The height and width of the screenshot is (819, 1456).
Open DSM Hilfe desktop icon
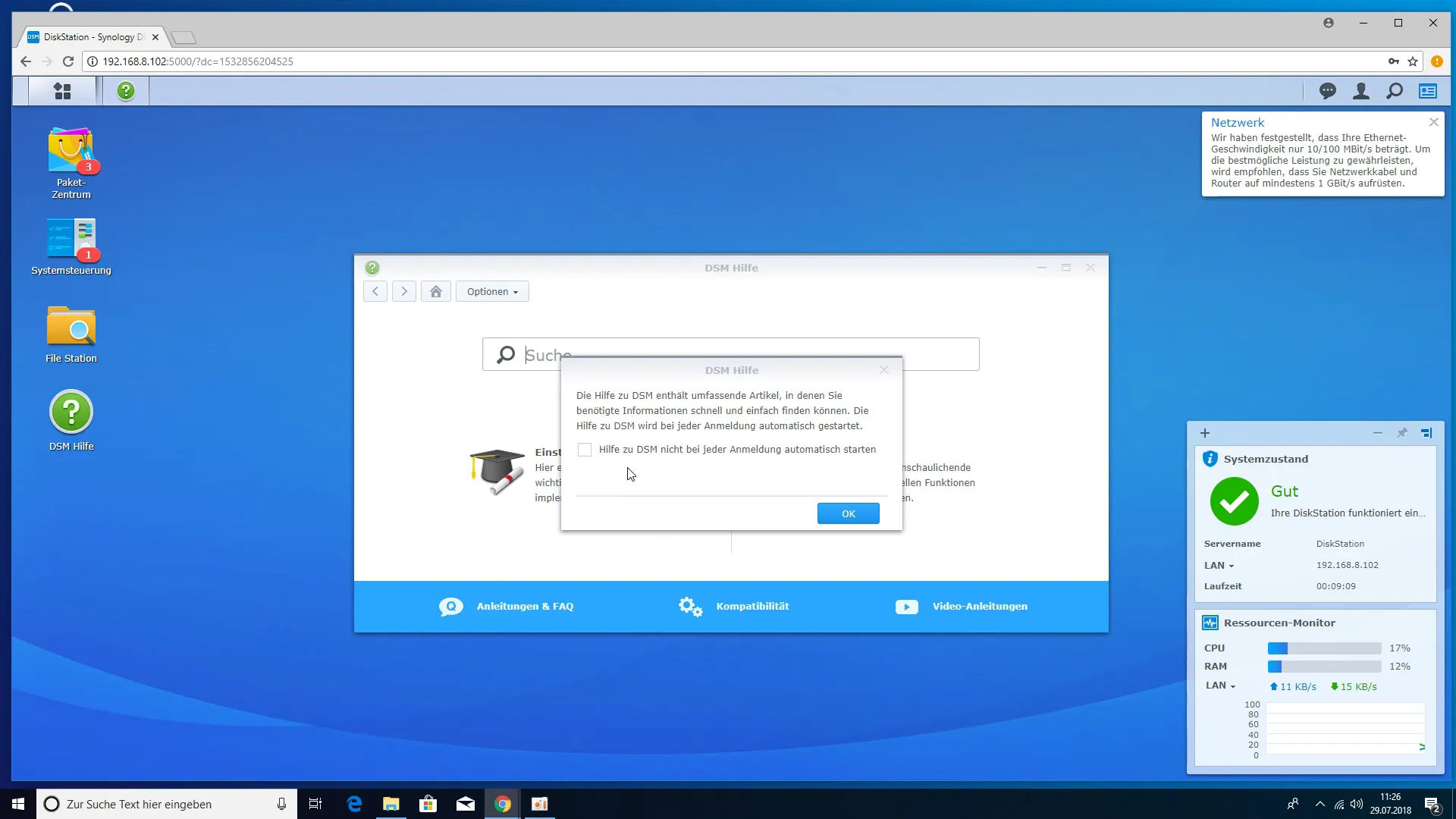pyautogui.click(x=71, y=421)
